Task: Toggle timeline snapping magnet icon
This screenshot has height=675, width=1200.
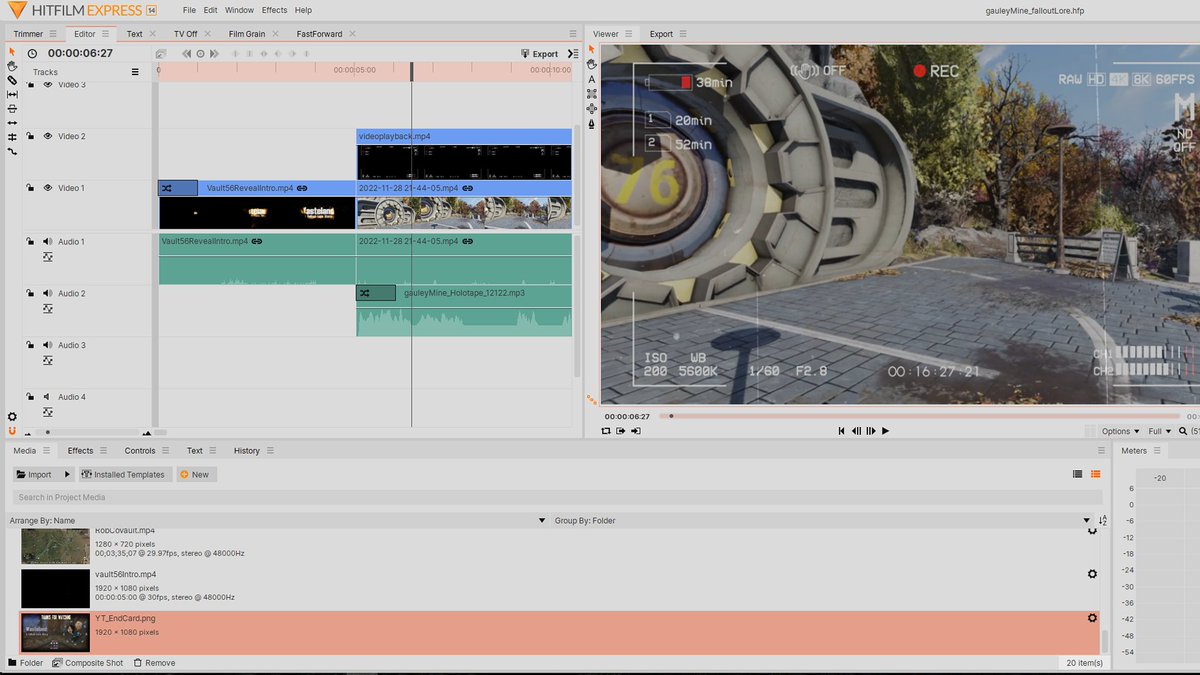Action: (x=12, y=431)
